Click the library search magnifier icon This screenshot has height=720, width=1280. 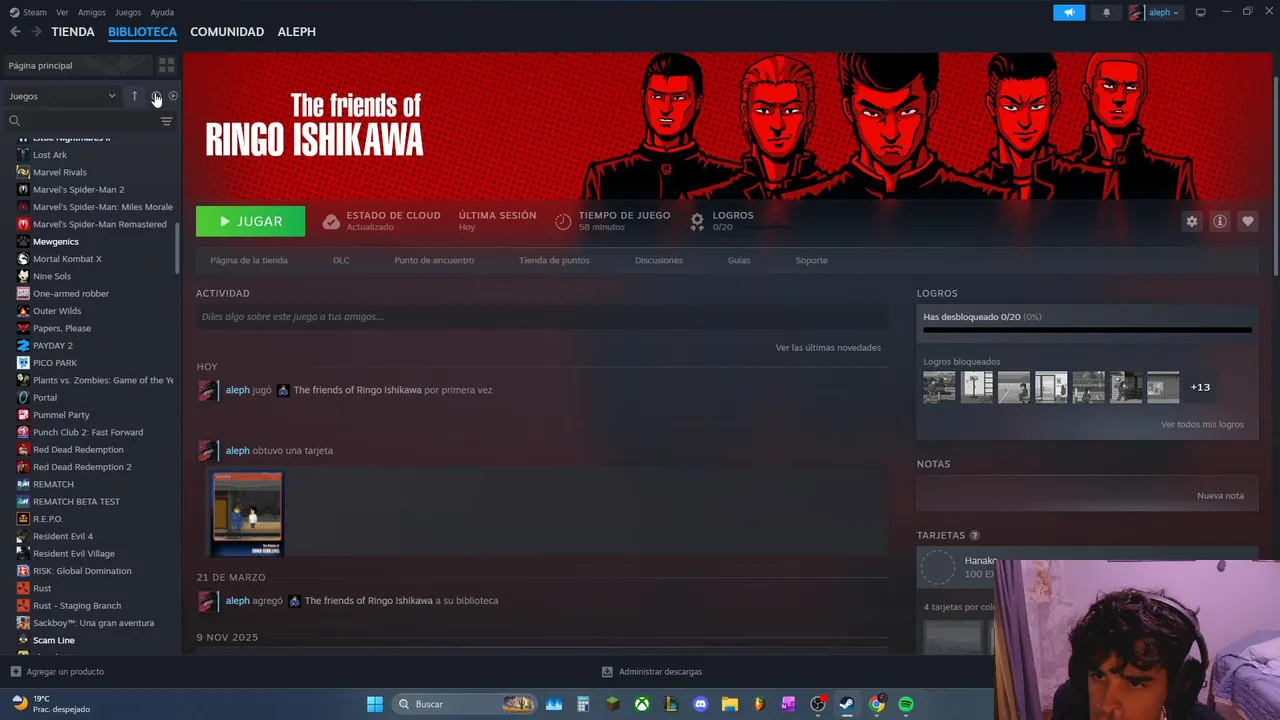tap(15, 121)
